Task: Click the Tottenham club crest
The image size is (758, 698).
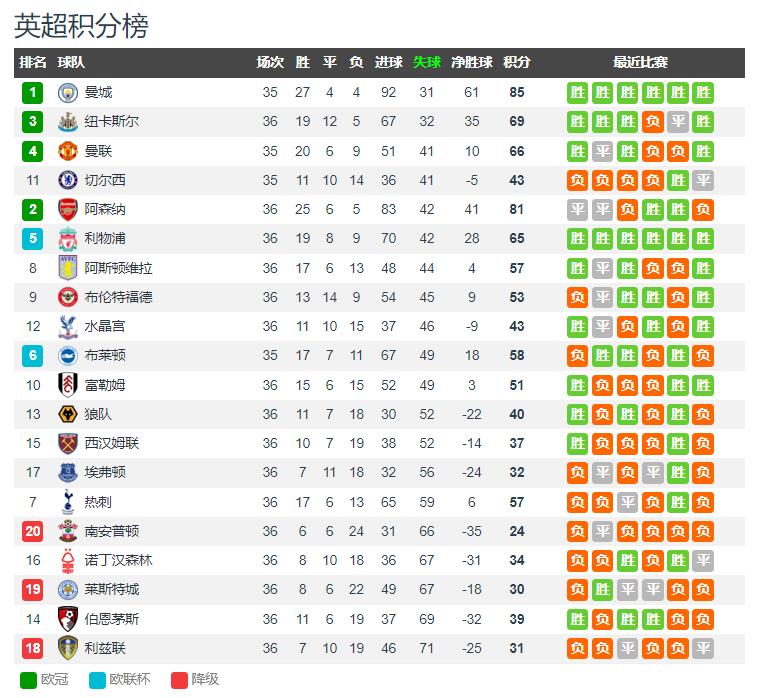Action: (68, 502)
